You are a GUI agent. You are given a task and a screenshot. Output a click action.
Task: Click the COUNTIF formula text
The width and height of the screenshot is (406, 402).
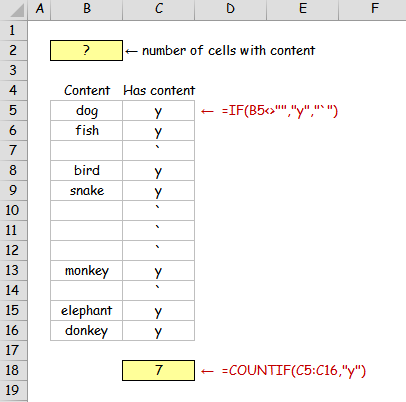294,371
